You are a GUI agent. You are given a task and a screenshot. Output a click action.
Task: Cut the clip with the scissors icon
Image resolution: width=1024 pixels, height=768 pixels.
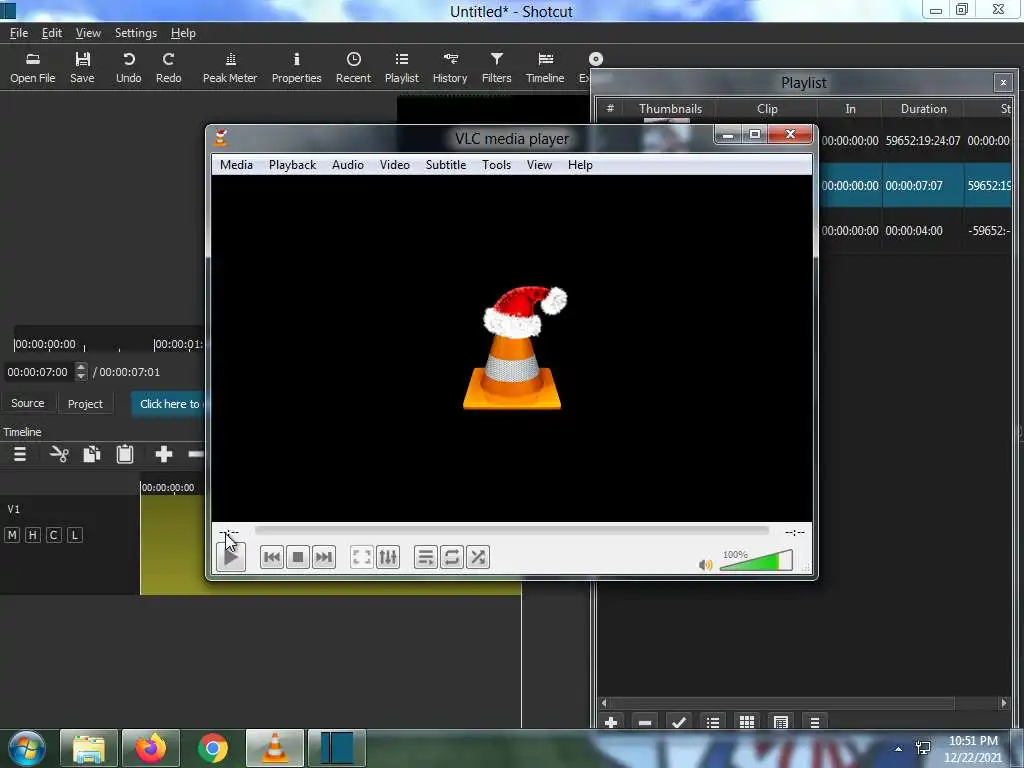coord(59,455)
